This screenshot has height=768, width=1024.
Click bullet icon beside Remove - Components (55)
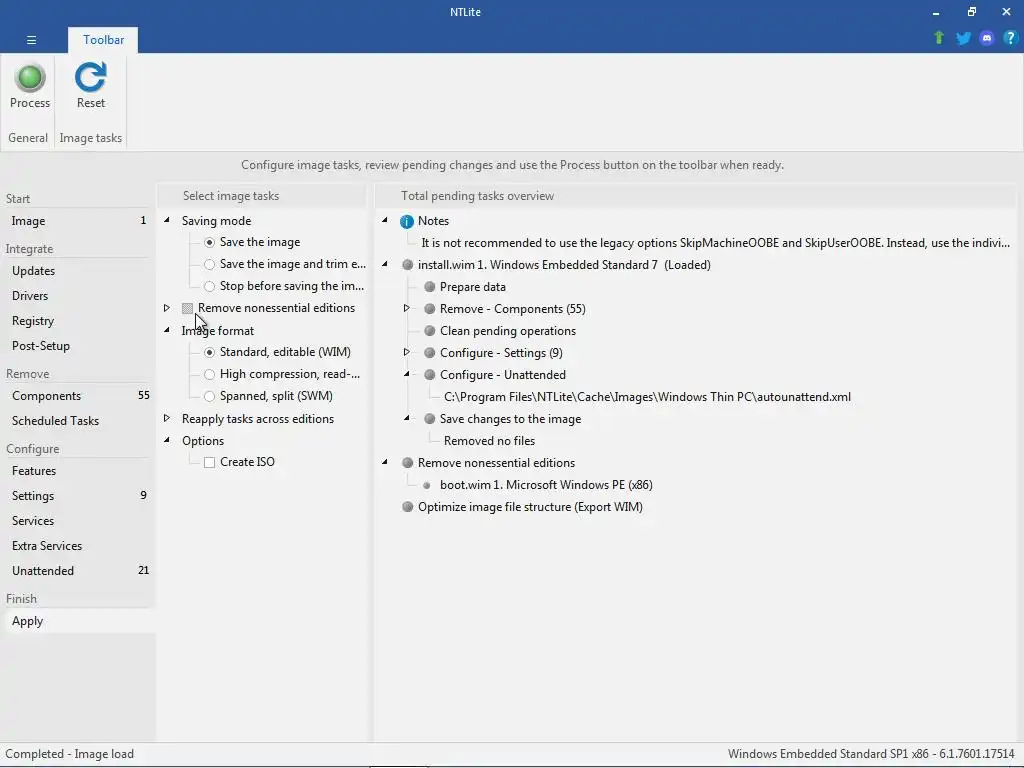click(430, 309)
